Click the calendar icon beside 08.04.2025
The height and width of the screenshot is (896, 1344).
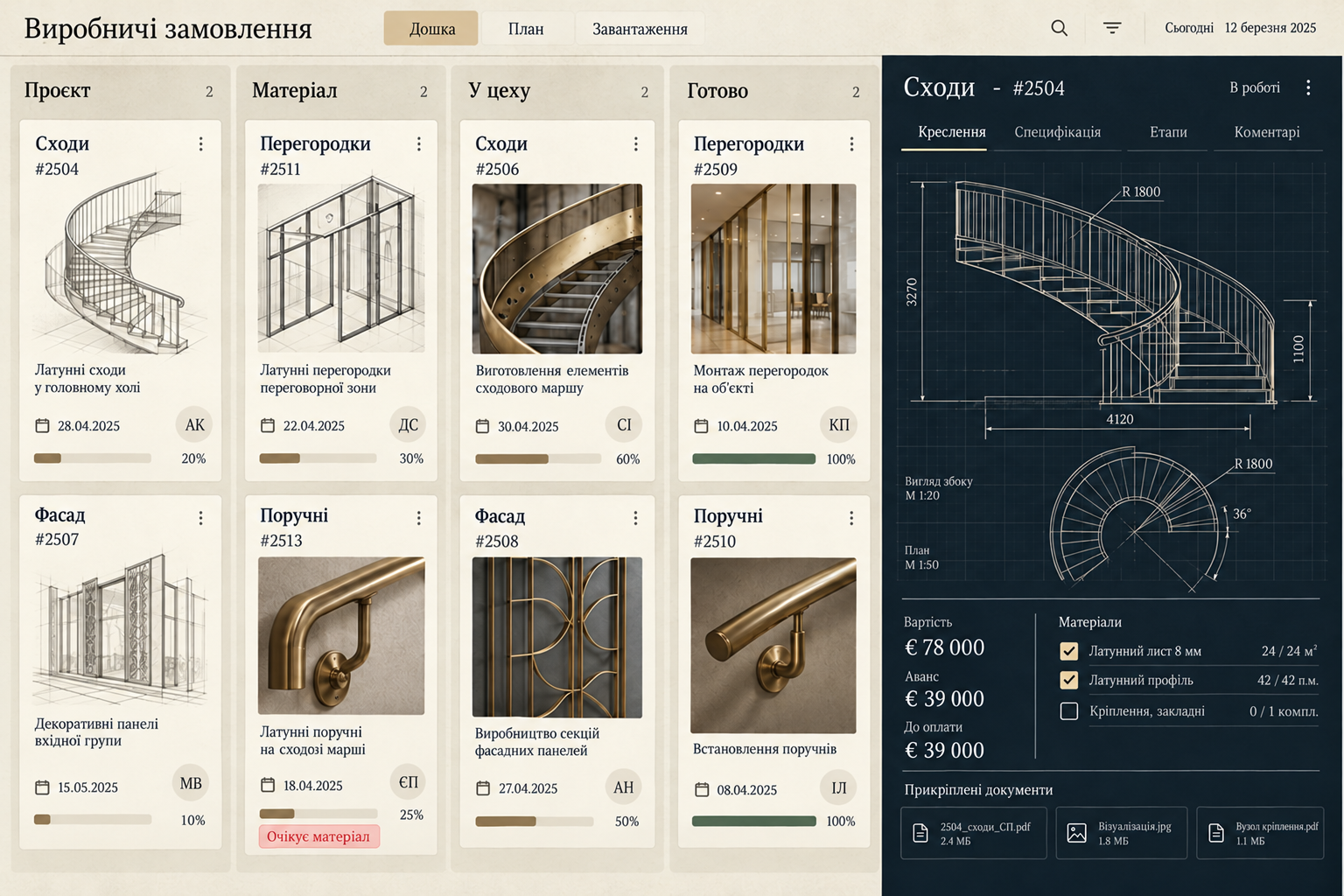702,790
